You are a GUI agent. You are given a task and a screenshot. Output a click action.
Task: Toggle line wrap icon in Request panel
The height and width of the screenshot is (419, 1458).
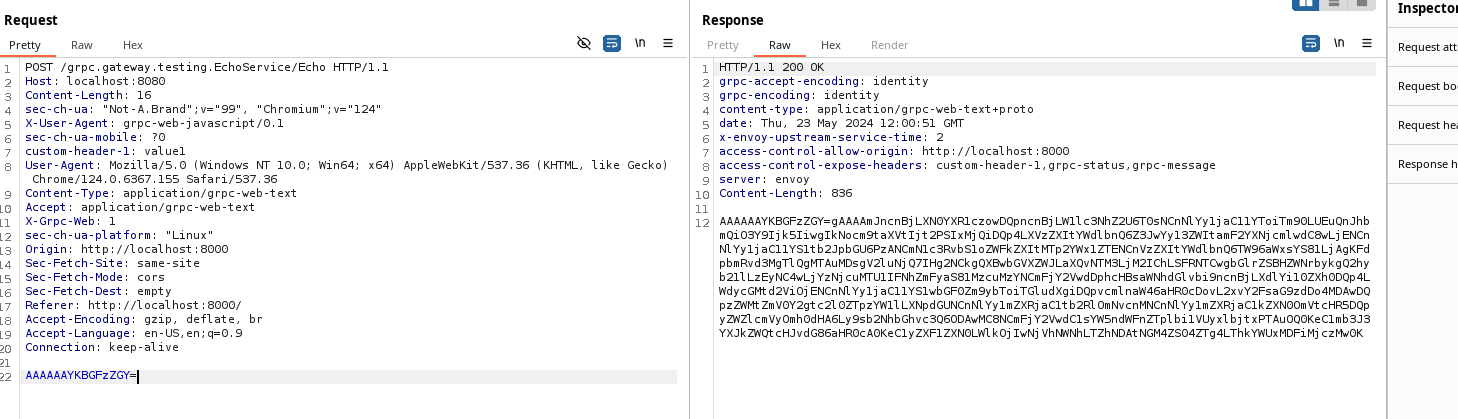coord(612,43)
